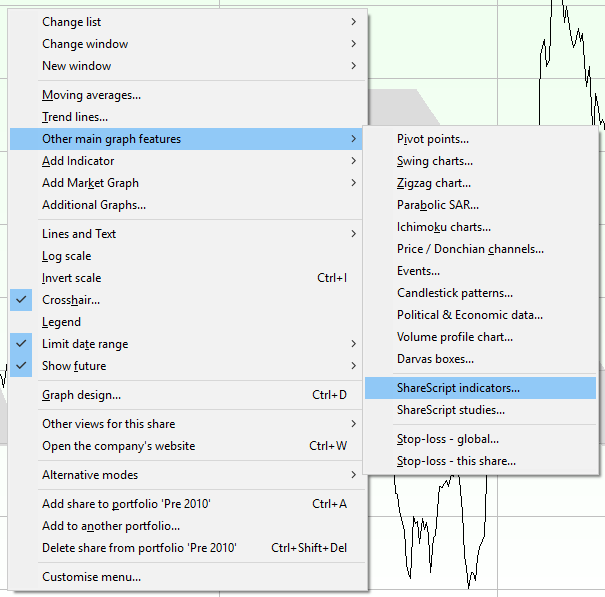The image size is (605, 597).
Task: Expand the Alternative modes submenu
Action: tap(90, 475)
